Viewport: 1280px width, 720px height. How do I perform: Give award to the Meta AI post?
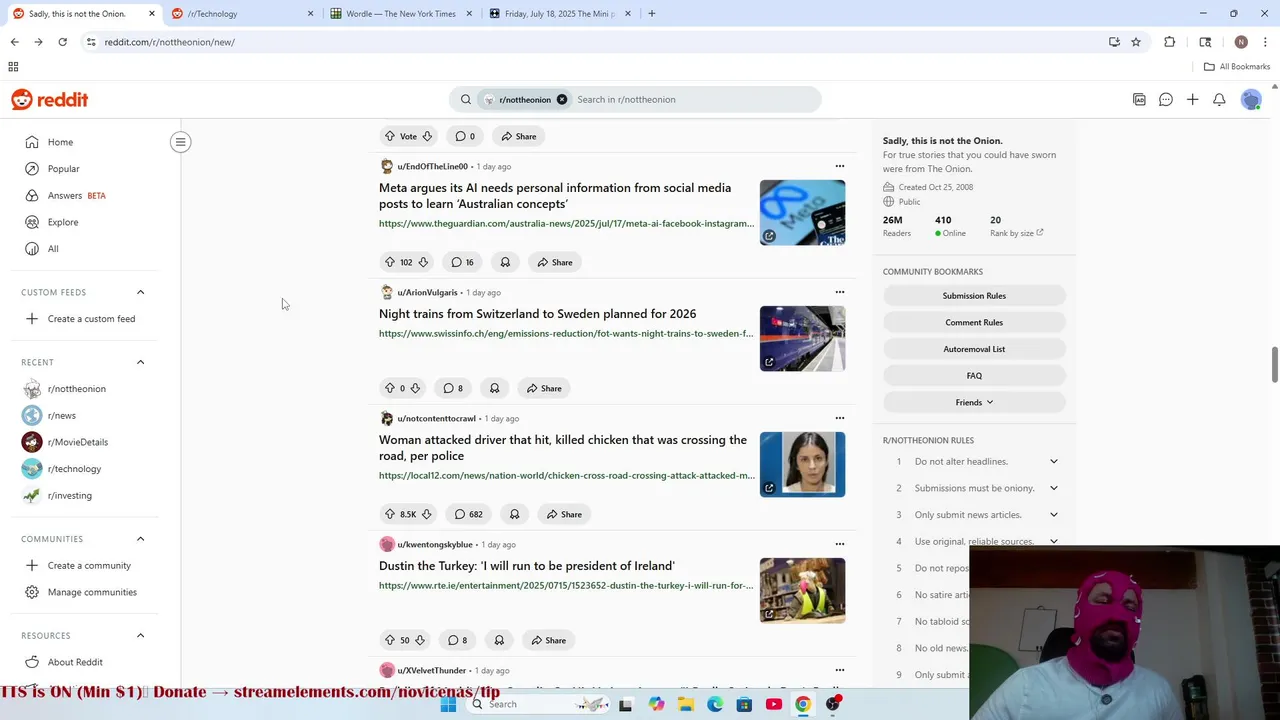pyautogui.click(x=505, y=262)
